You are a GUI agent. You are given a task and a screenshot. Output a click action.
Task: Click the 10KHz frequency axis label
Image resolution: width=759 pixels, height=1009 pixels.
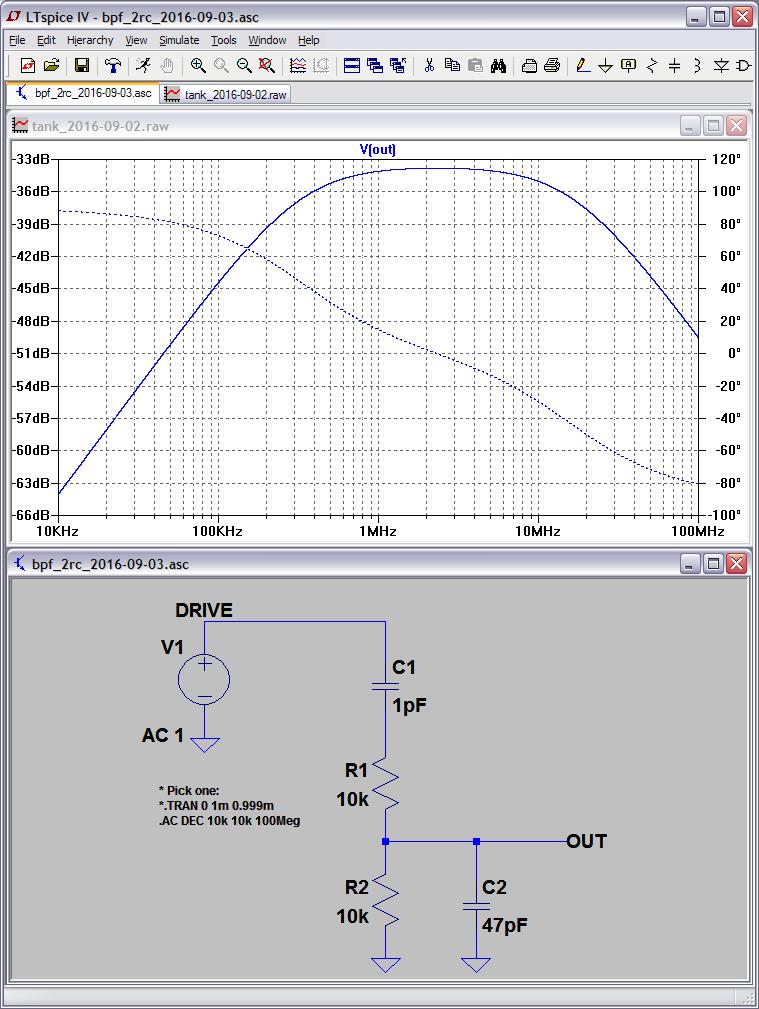pyautogui.click(x=57, y=532)
